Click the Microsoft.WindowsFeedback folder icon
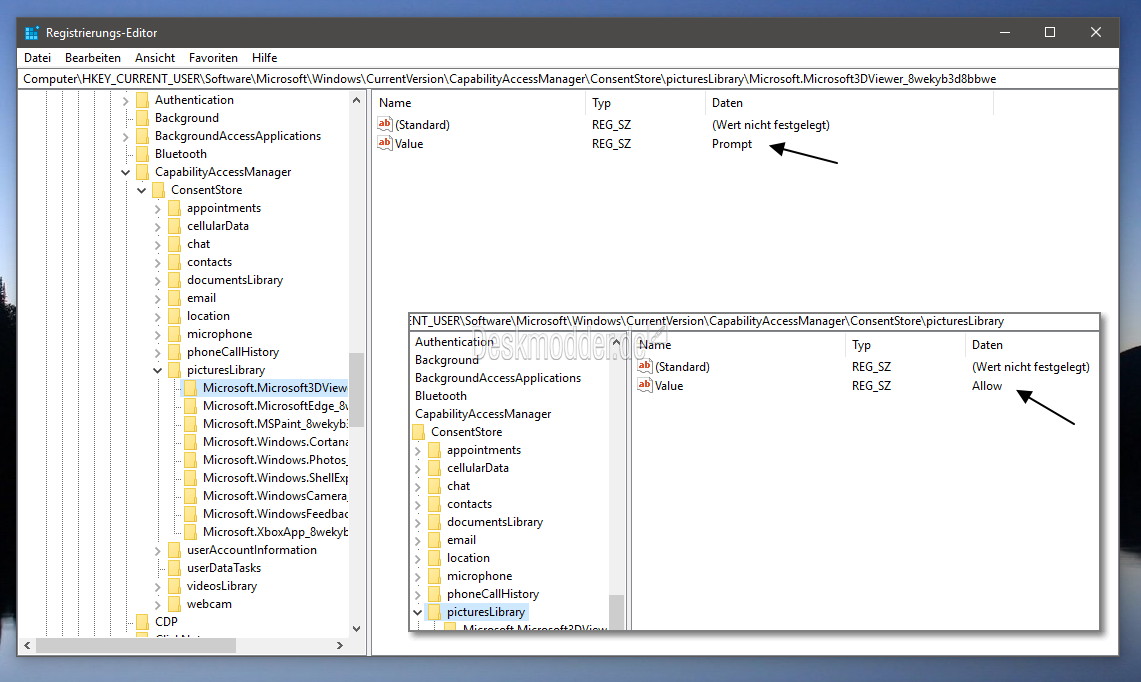The height and width of the screenshot is (682, 1141). click(191, 514)
